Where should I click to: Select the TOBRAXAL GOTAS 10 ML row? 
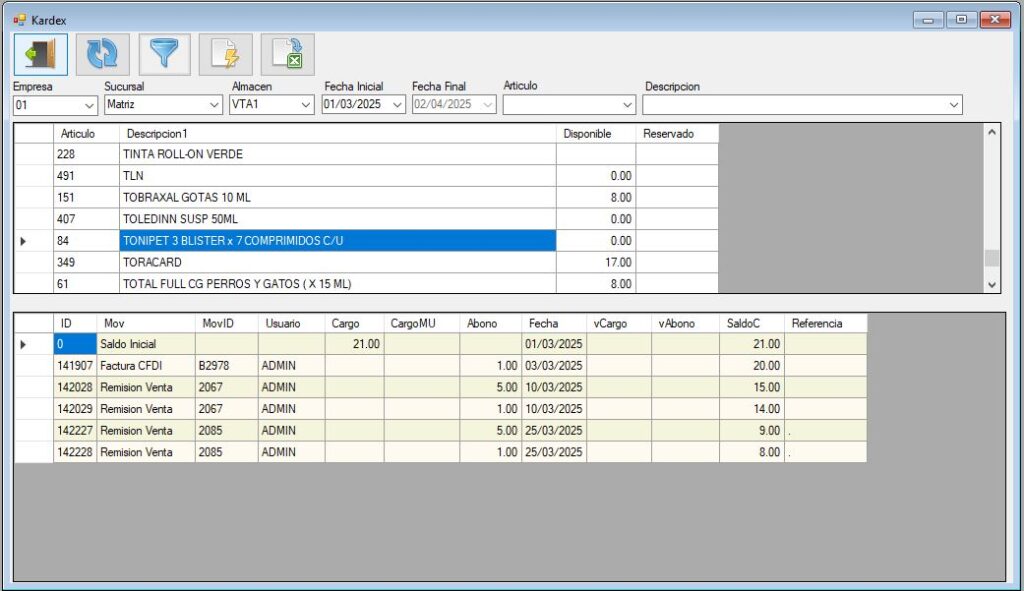(x=337, y=197)
